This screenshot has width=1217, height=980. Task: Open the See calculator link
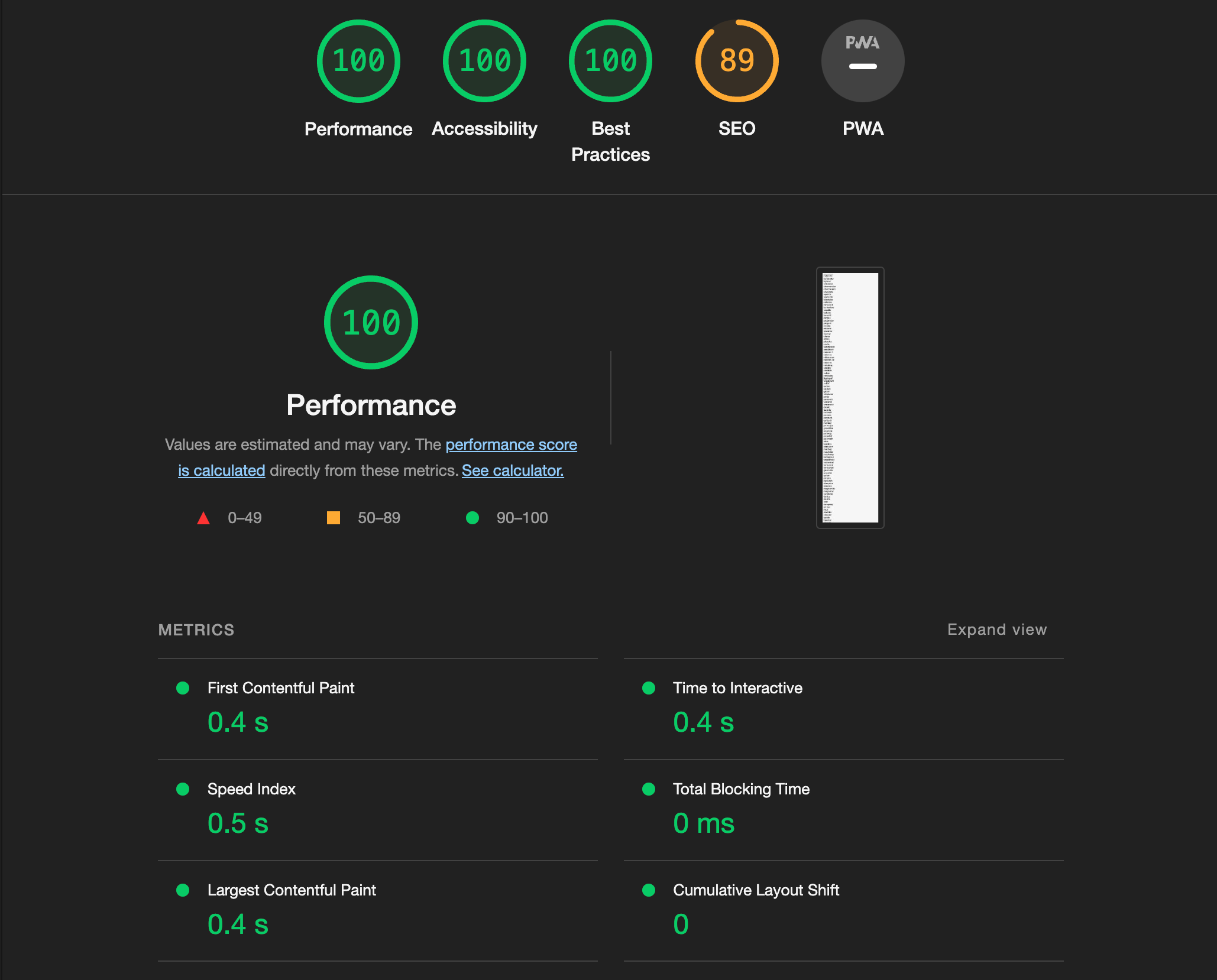coord(512,470)
